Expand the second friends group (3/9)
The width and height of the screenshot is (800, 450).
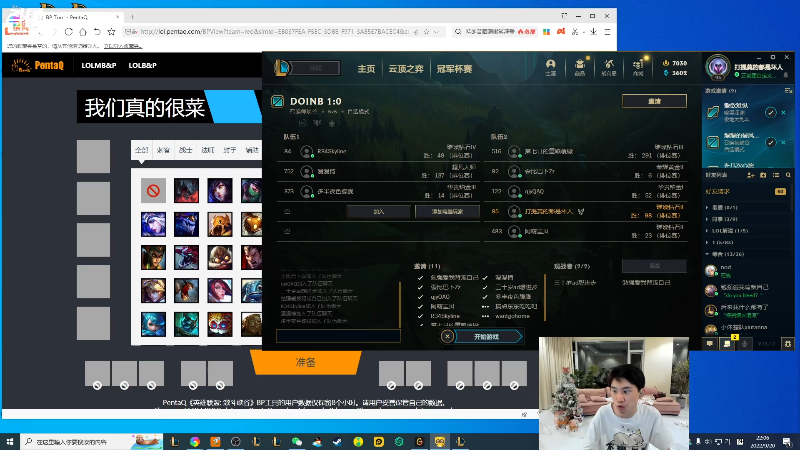(746, 219)
